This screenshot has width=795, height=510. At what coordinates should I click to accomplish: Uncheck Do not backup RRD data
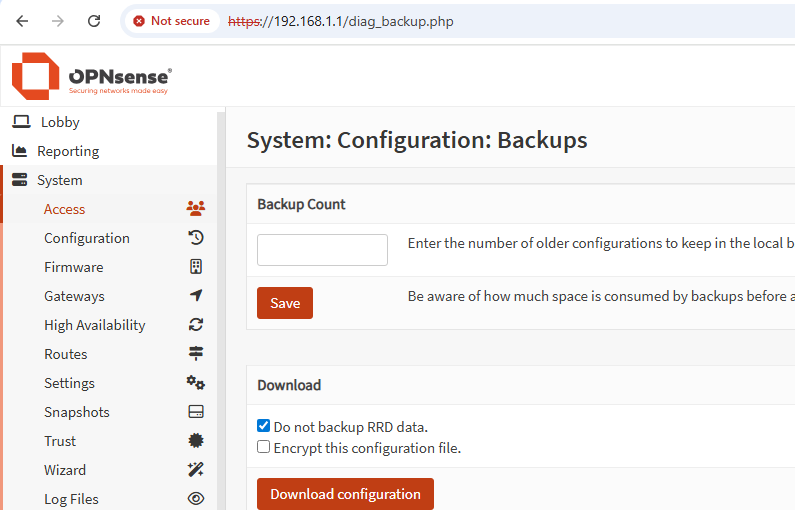[263, 425]
